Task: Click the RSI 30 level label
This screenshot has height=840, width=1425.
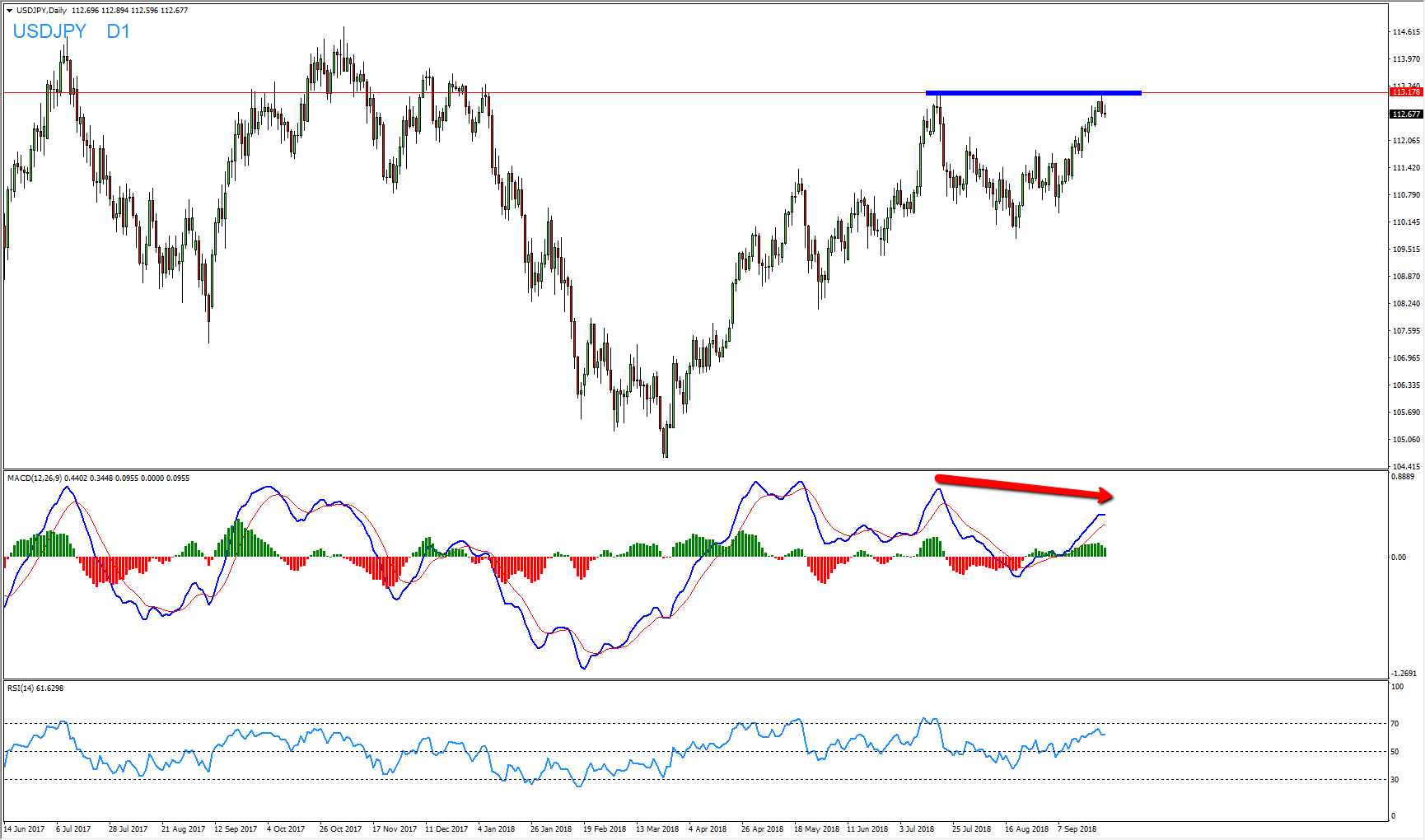Action: point(1395,780)
